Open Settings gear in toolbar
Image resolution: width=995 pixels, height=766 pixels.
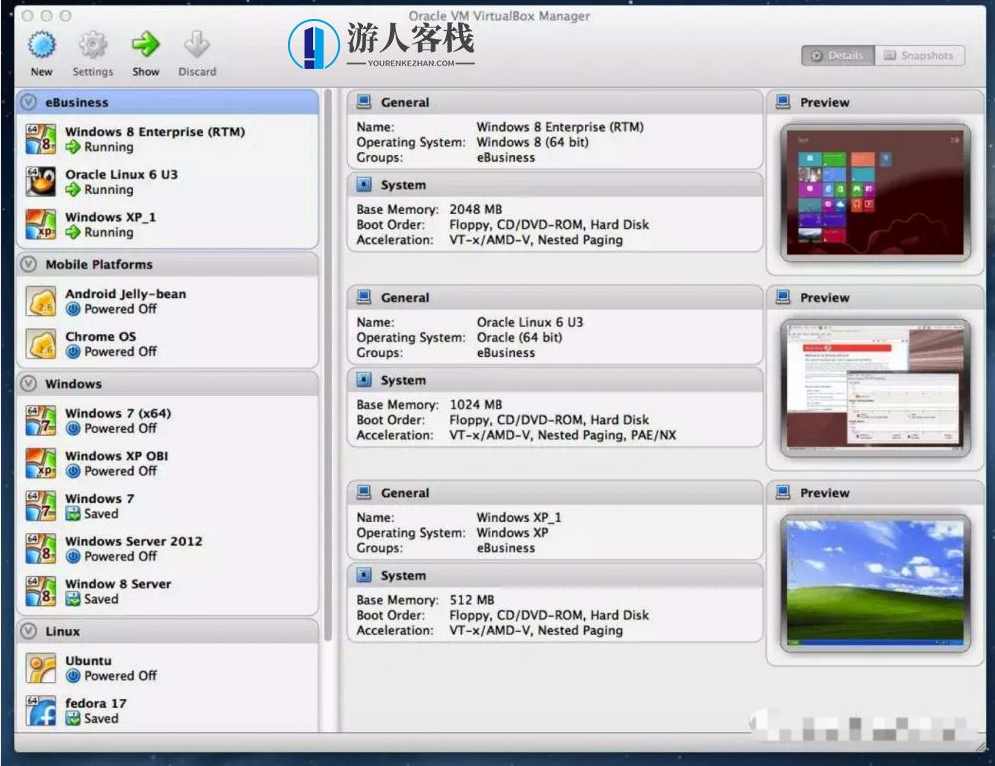coord(92,45)
